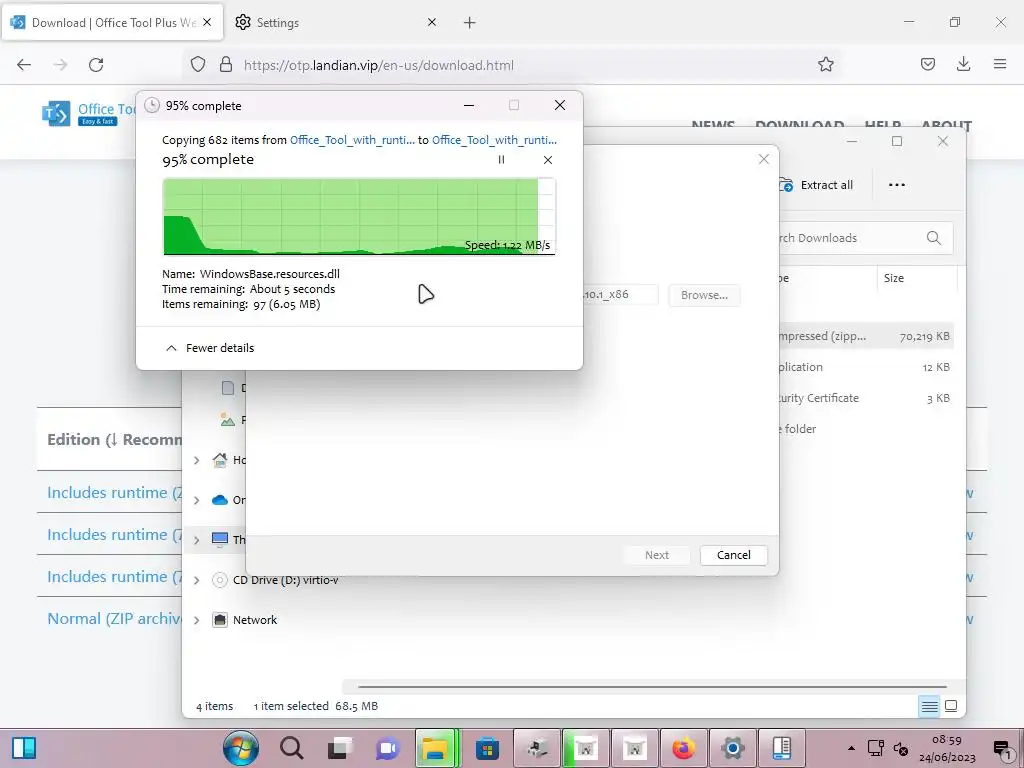This screenshot has height=768, width=1024.
Task: Switch Explorer to details view layout
Action: click(929, 706)
